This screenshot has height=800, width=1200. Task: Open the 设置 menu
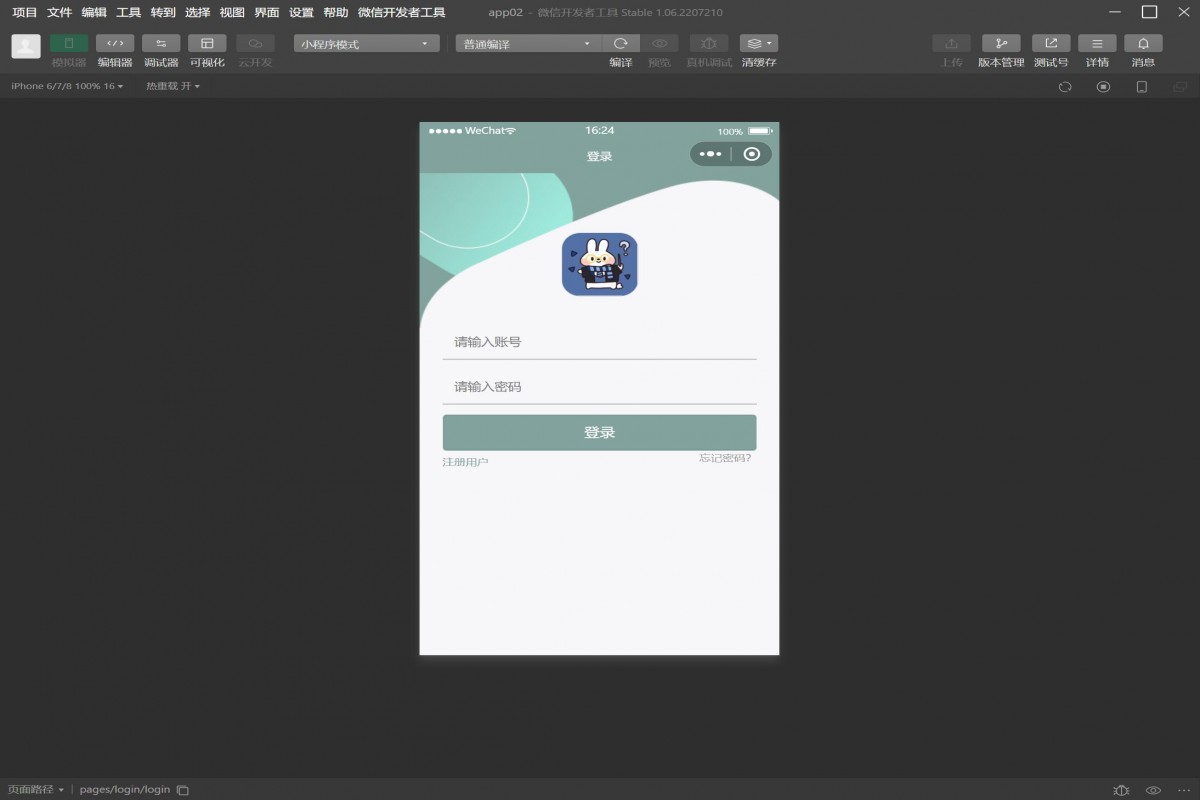pos(301,13)
